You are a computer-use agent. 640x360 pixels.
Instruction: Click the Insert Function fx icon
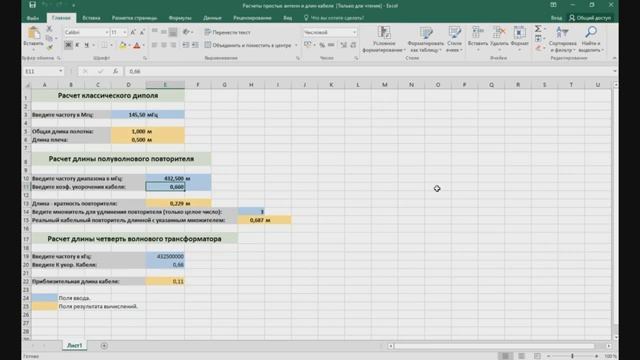116,71
